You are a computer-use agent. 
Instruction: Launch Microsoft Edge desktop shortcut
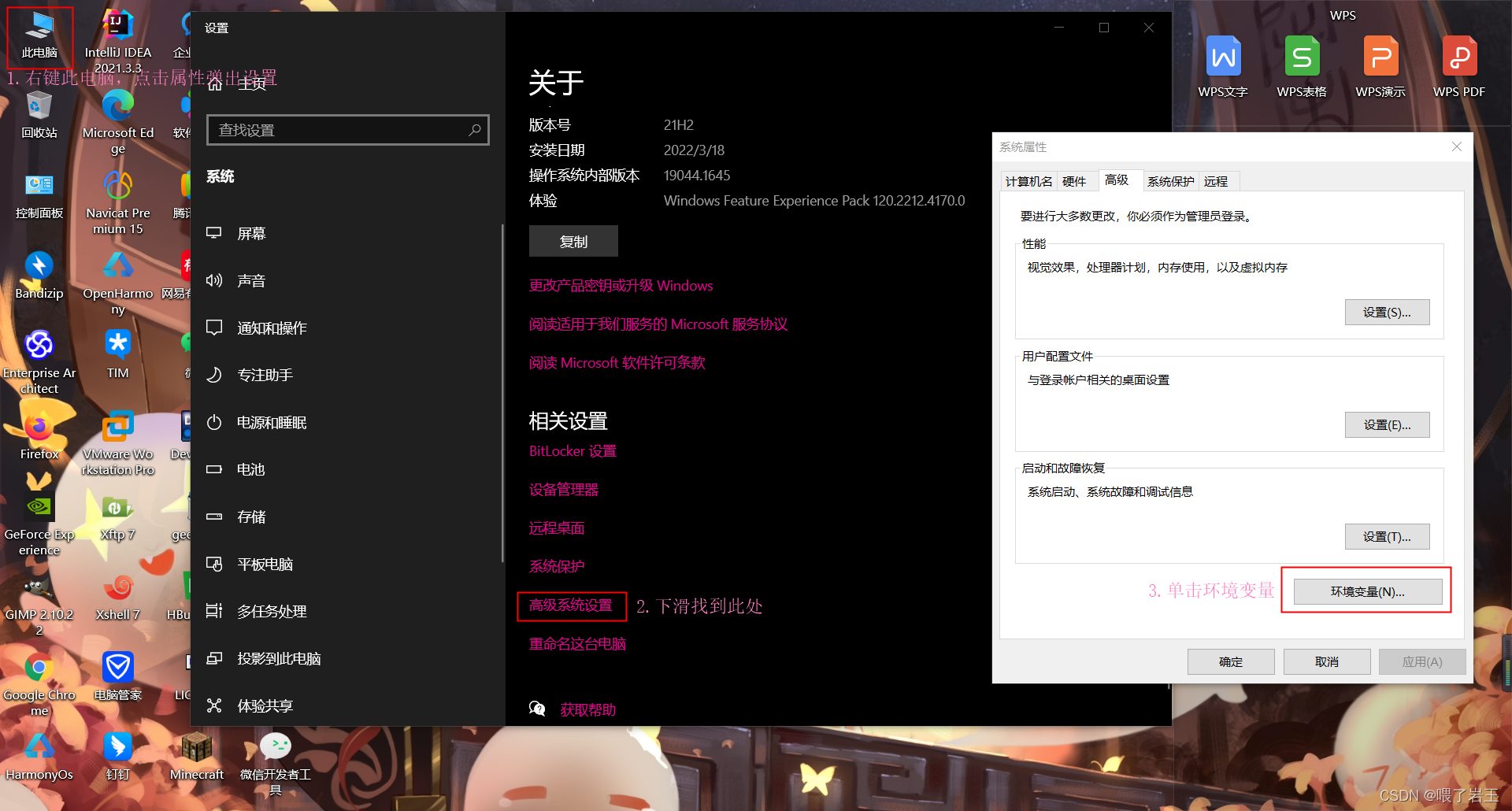point(118,123)
